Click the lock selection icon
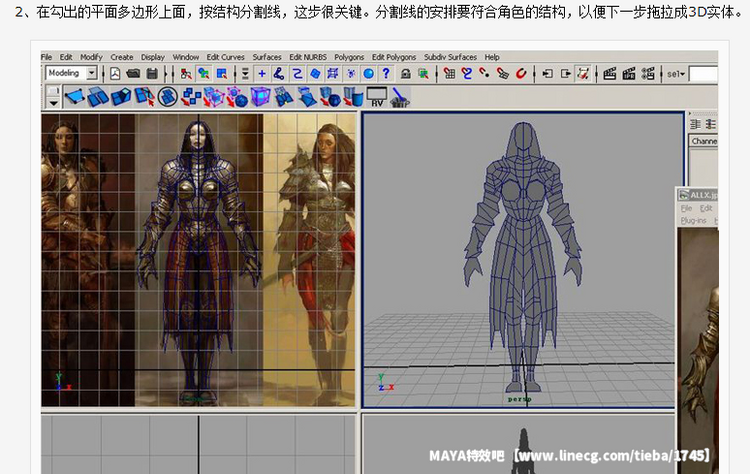 tap(406, 74)
